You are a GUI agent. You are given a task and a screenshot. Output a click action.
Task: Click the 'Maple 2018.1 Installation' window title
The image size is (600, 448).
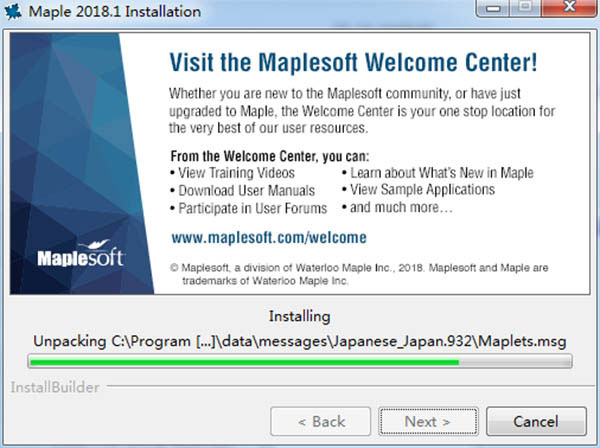click(x=115, y=11)
